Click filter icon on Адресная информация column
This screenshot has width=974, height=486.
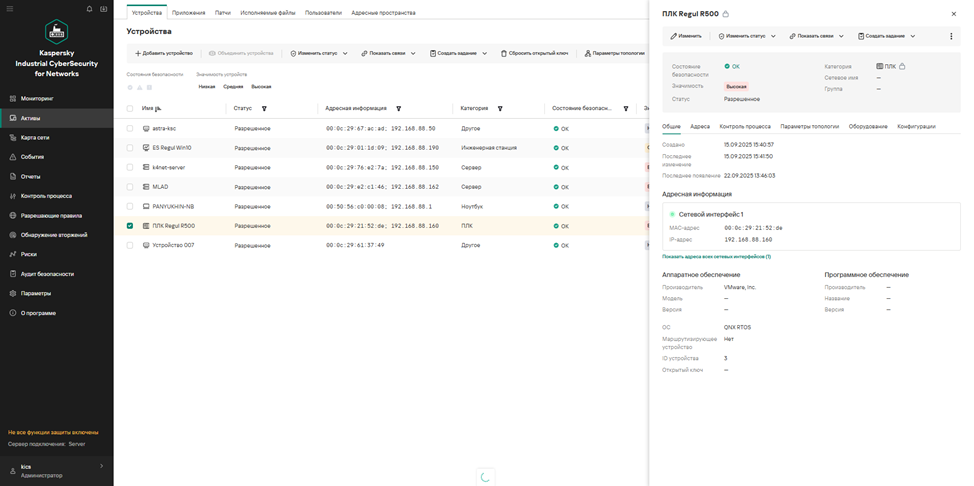tap(398, 108)
